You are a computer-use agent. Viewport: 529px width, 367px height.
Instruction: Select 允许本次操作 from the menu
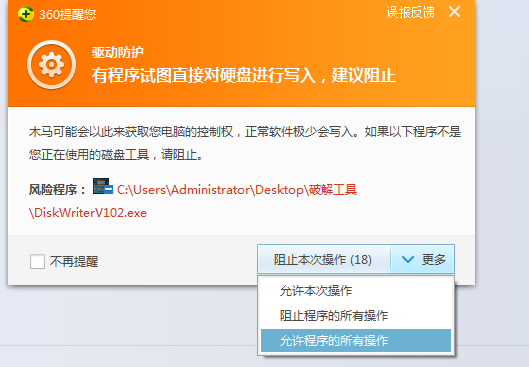coord(356,290)
